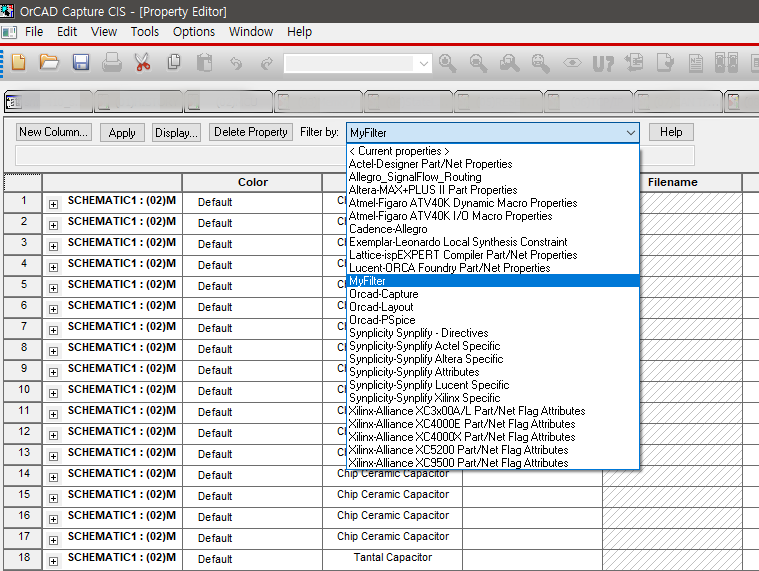759x571 pixels.
Task: Select highlighted MyFilter list entry
Action: [493, 281]
